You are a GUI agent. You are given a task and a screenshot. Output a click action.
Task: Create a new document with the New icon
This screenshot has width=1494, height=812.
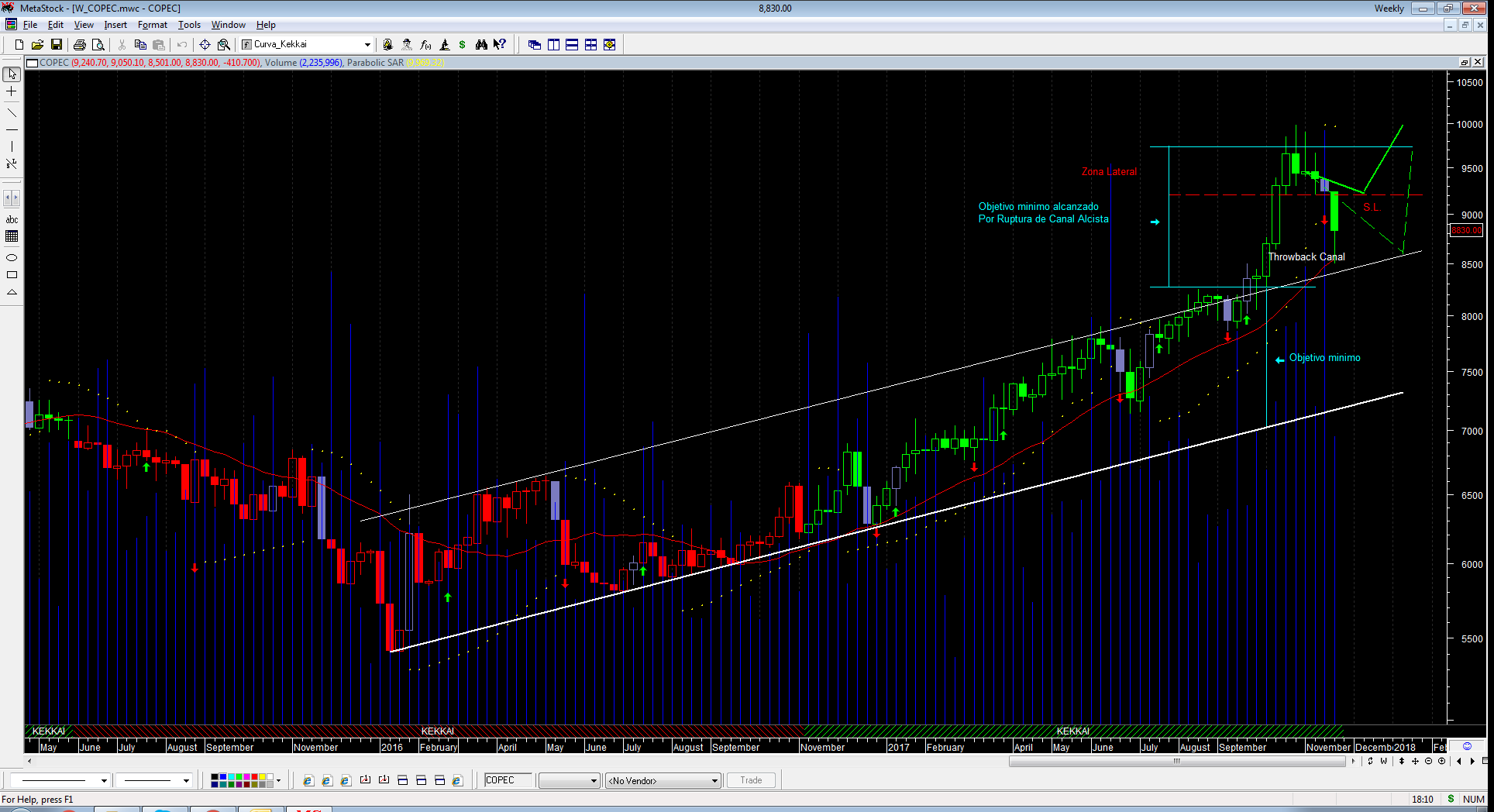(19, 45)
